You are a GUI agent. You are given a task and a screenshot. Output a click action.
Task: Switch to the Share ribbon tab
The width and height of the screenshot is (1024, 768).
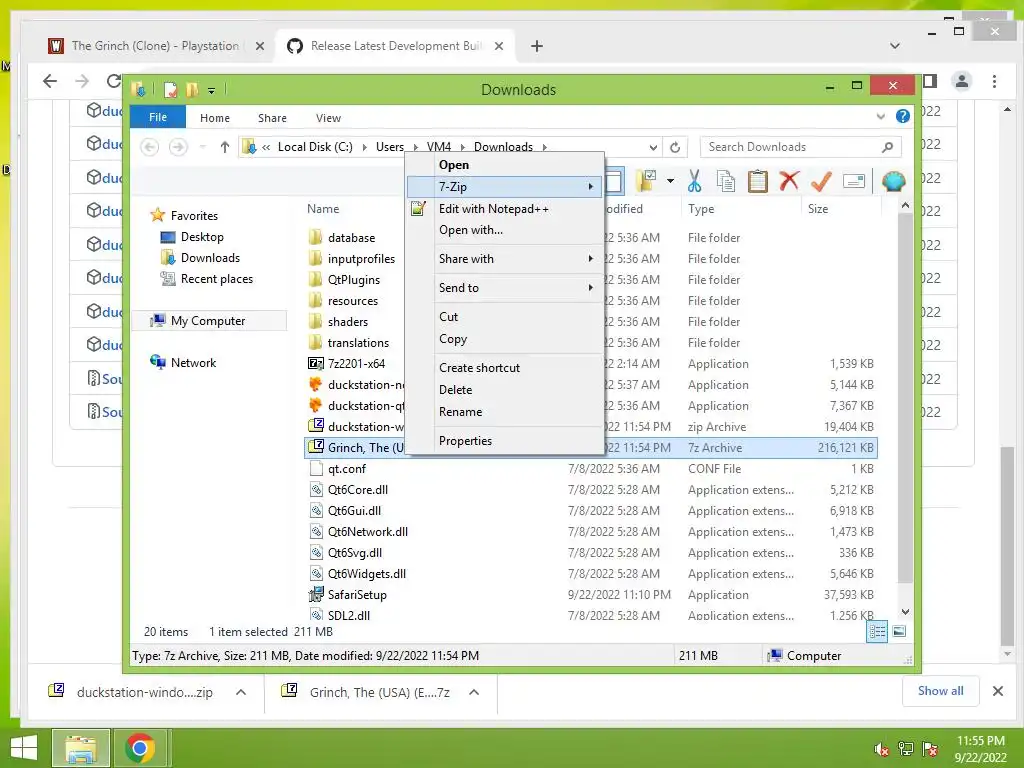(x=272, y=118)
